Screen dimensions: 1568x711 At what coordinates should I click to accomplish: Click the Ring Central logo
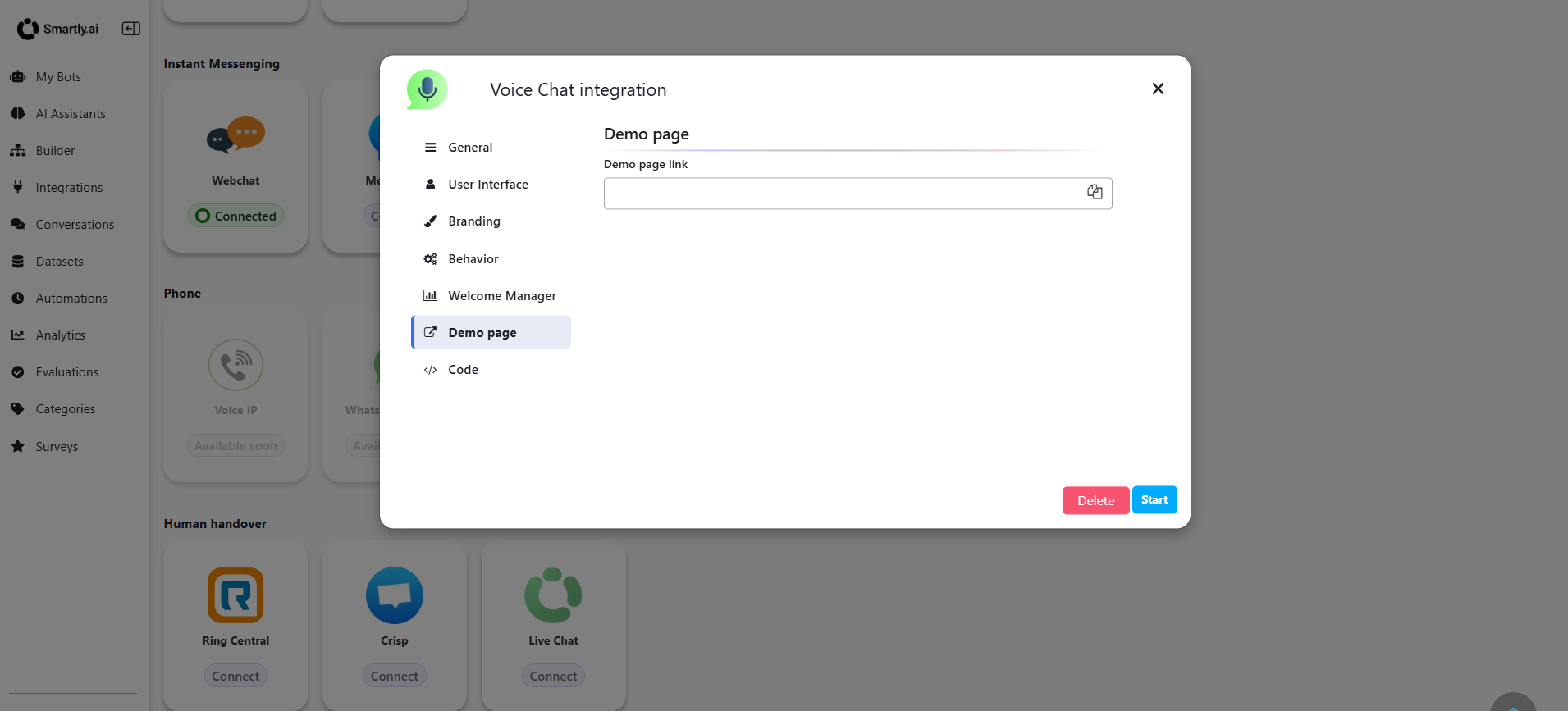point(235,595)
